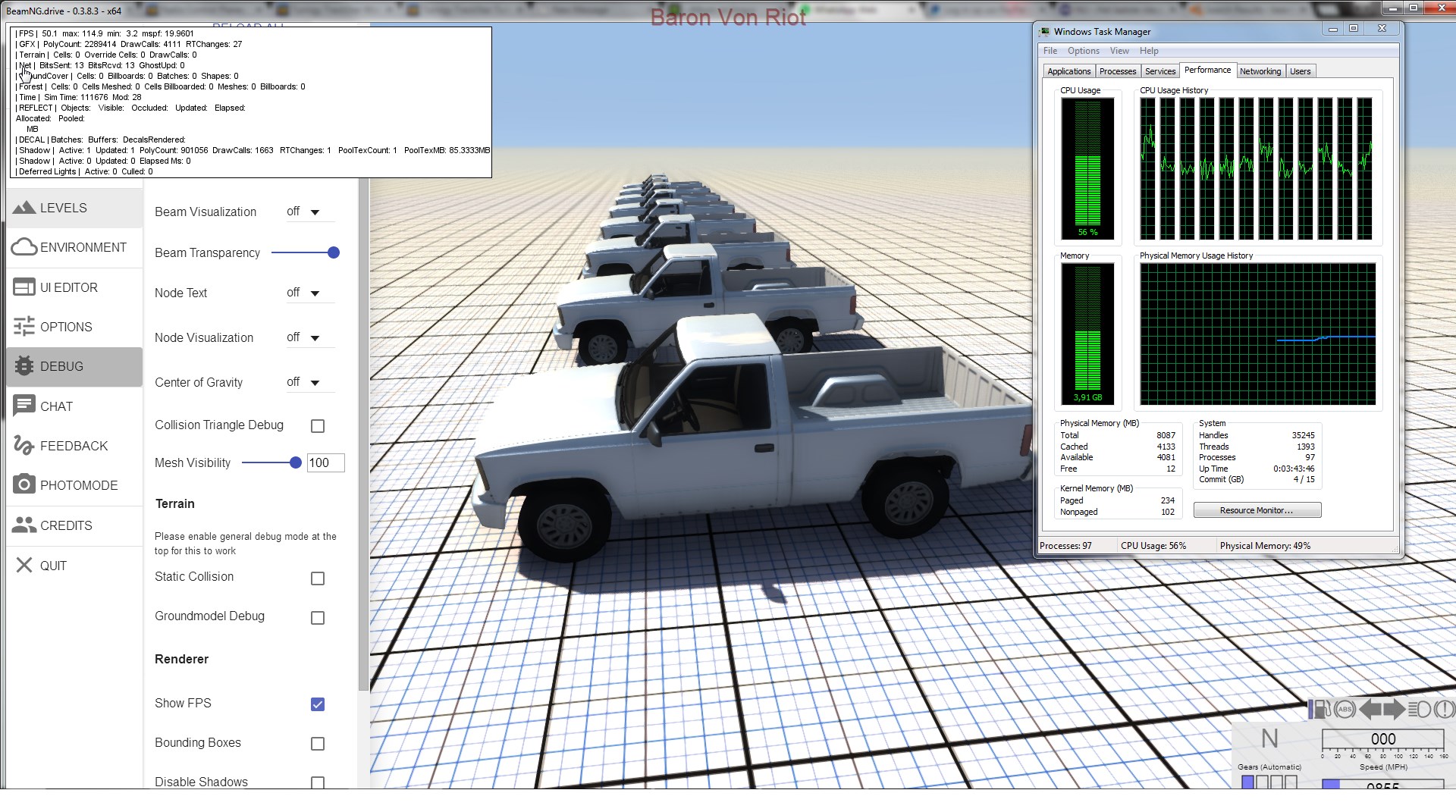The image size is (1456, 812).
Task: Enable Collision Triangle Debug checkbox
Action: click(318, 426)
